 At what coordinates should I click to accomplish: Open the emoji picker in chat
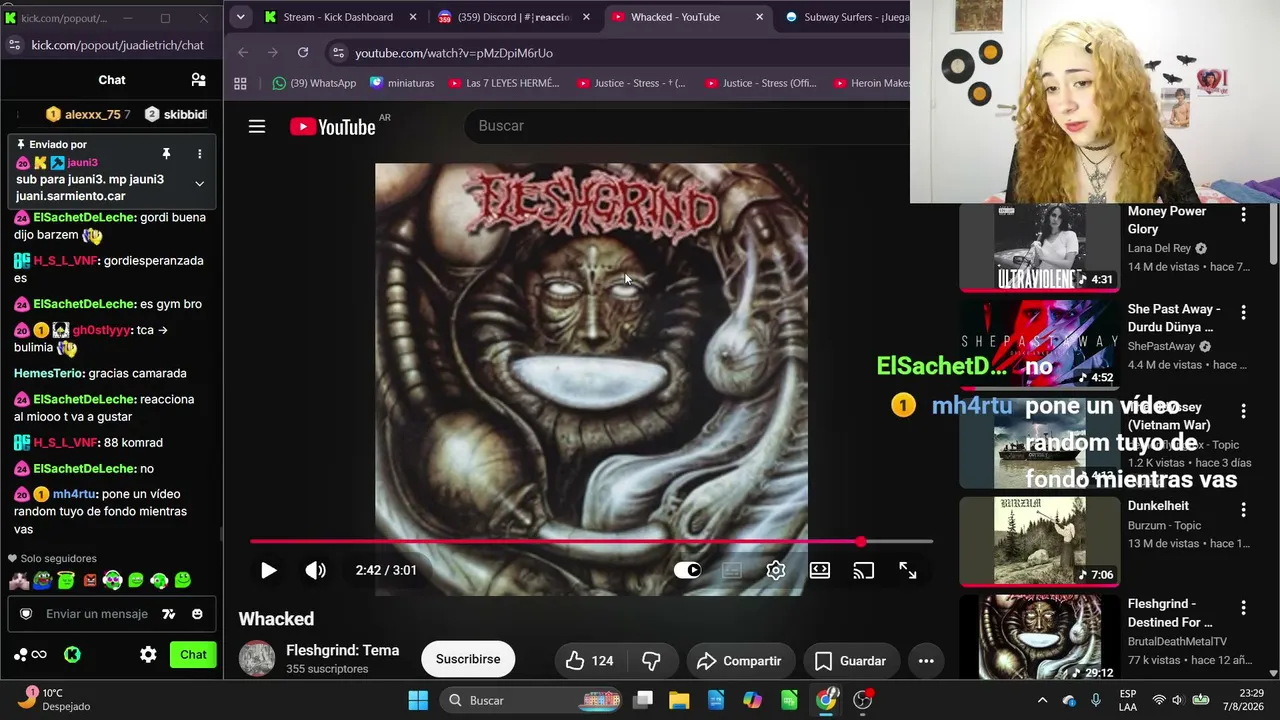point(197,614)
